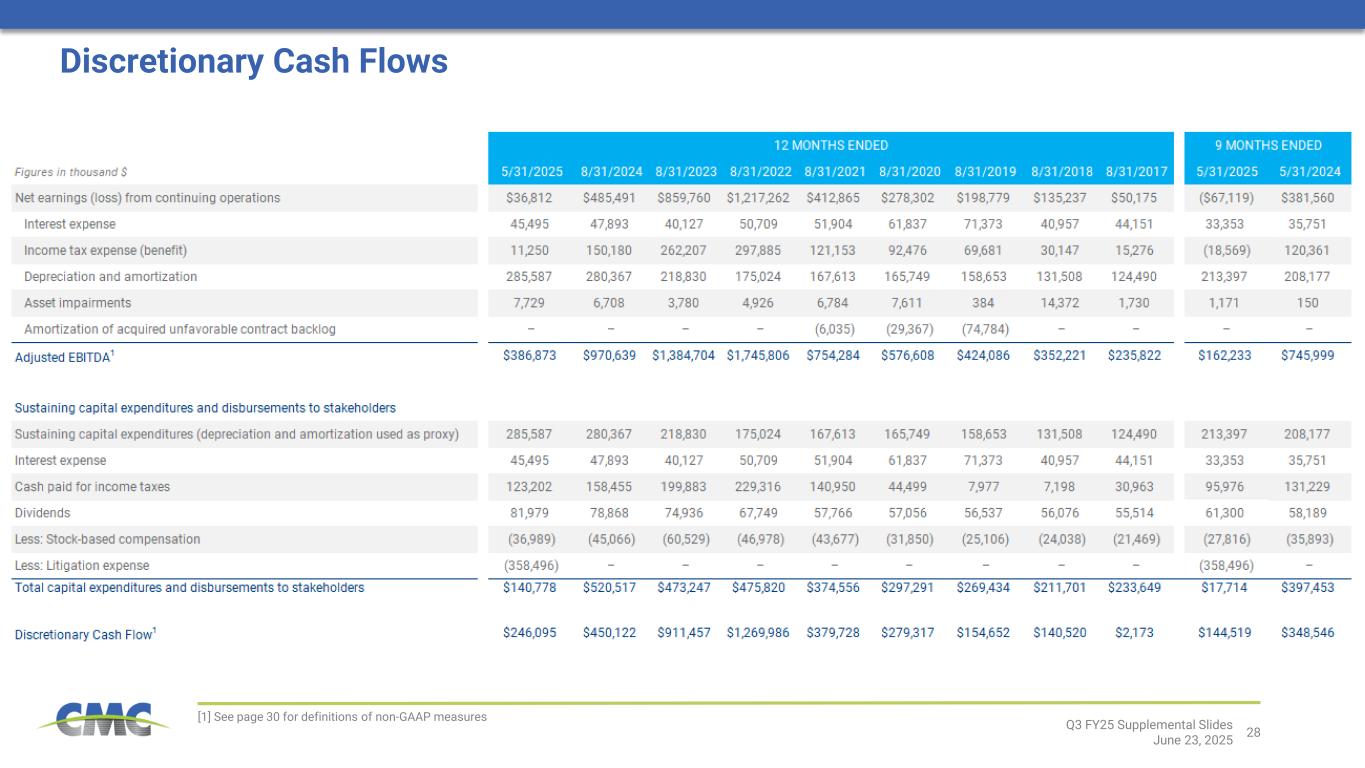Click 'Income tax expense (benefit)' row label
The width and height of the screenshot is (1365, 768).
(106, 250)
